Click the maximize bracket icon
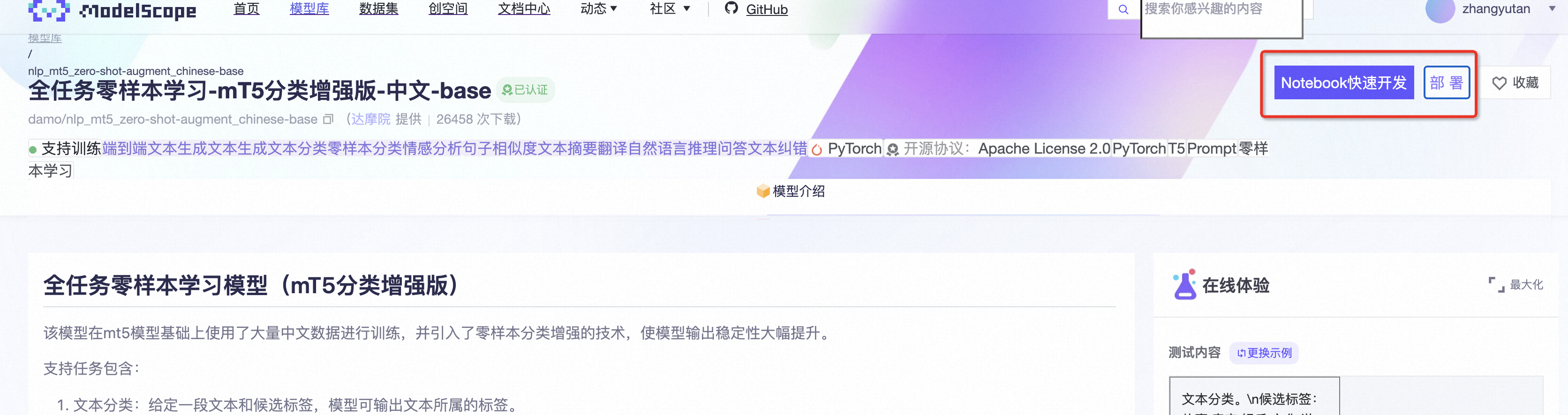 click(1496, 284)
